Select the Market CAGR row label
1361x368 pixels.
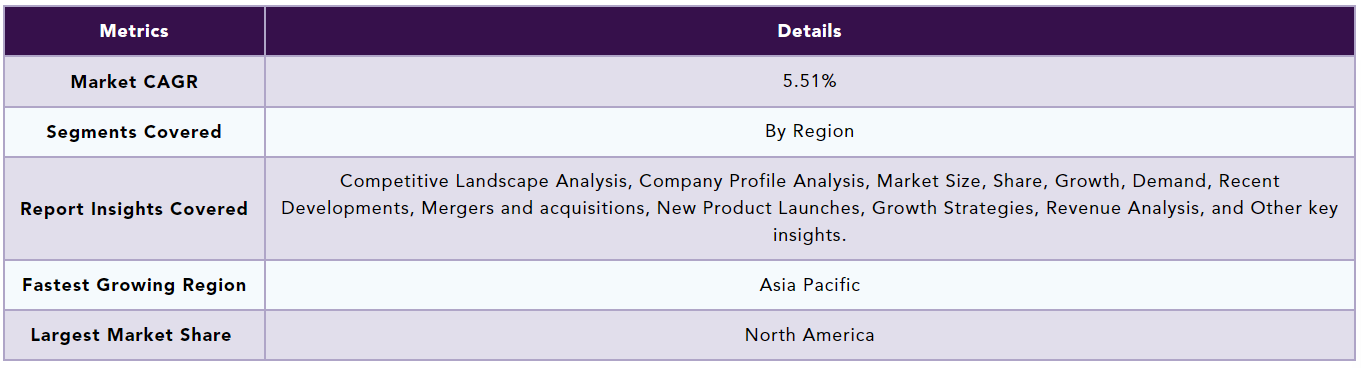[x=134, y=82]
